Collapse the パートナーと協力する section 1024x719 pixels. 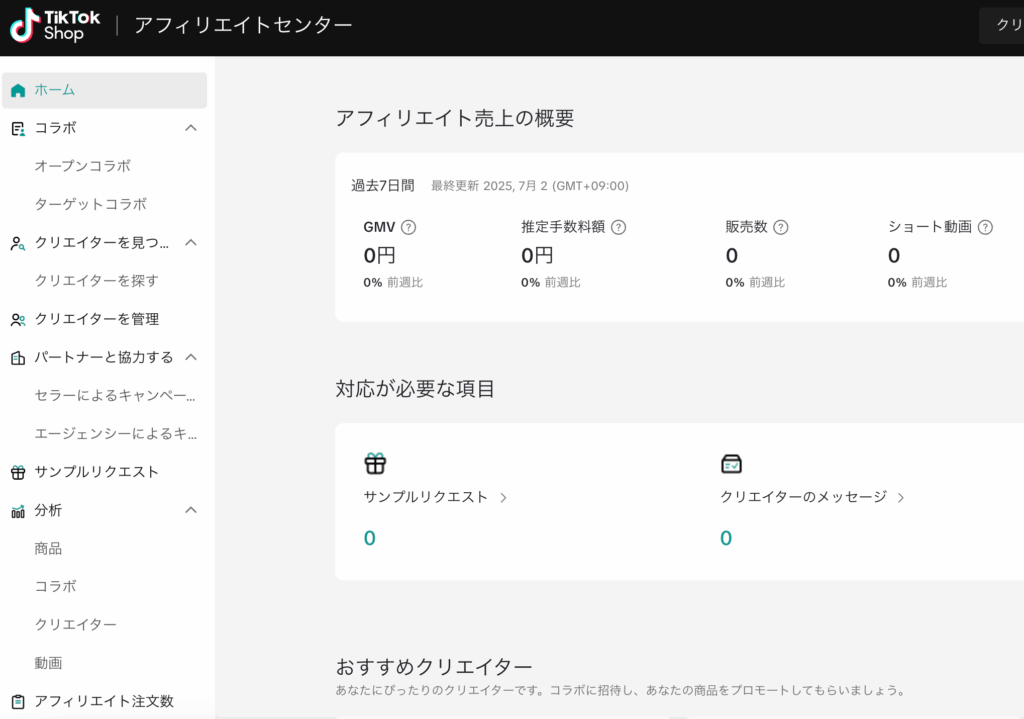pyautogui.click(x=191, y=357)
